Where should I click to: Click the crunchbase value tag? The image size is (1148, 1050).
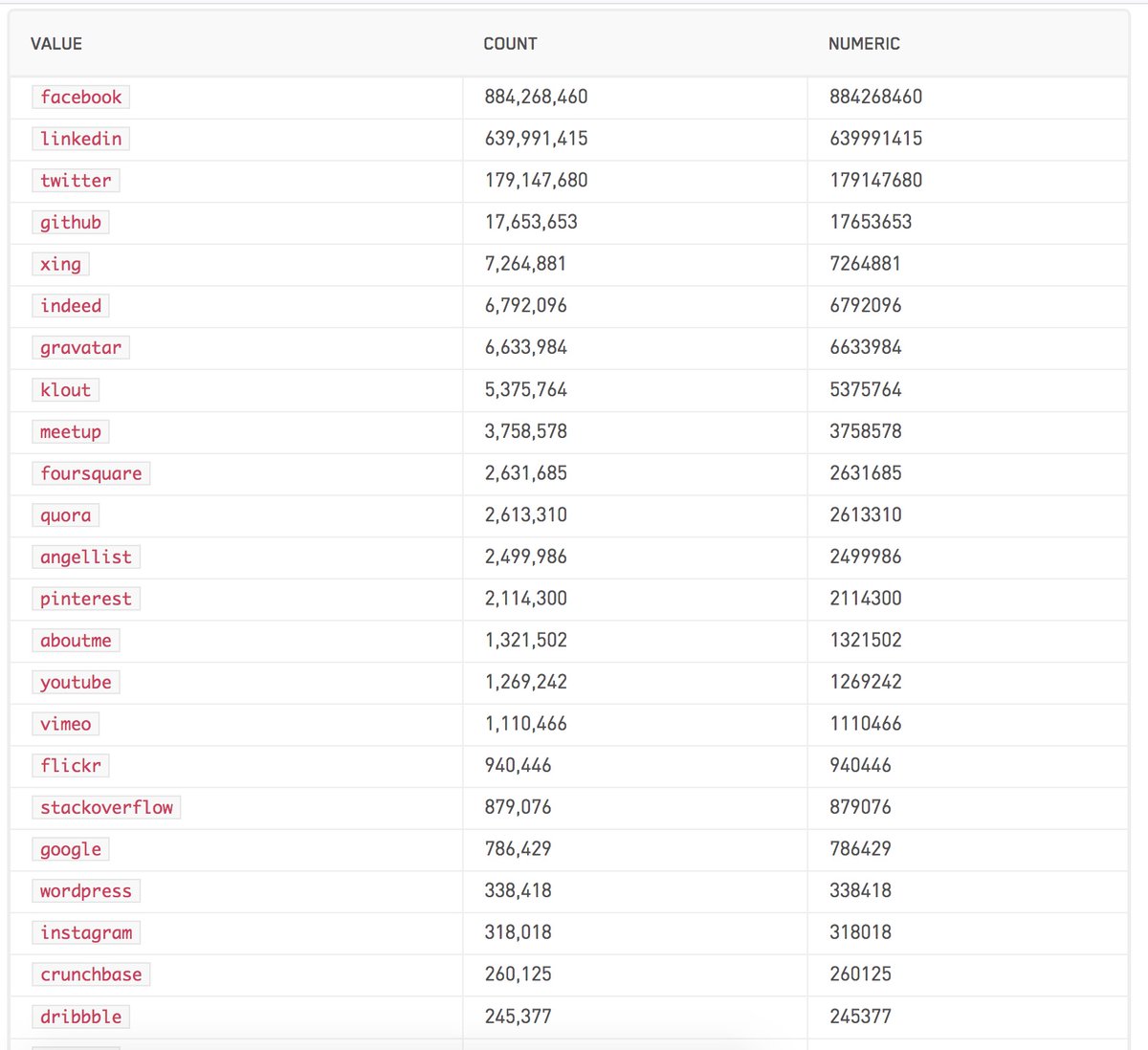(91, 974)
